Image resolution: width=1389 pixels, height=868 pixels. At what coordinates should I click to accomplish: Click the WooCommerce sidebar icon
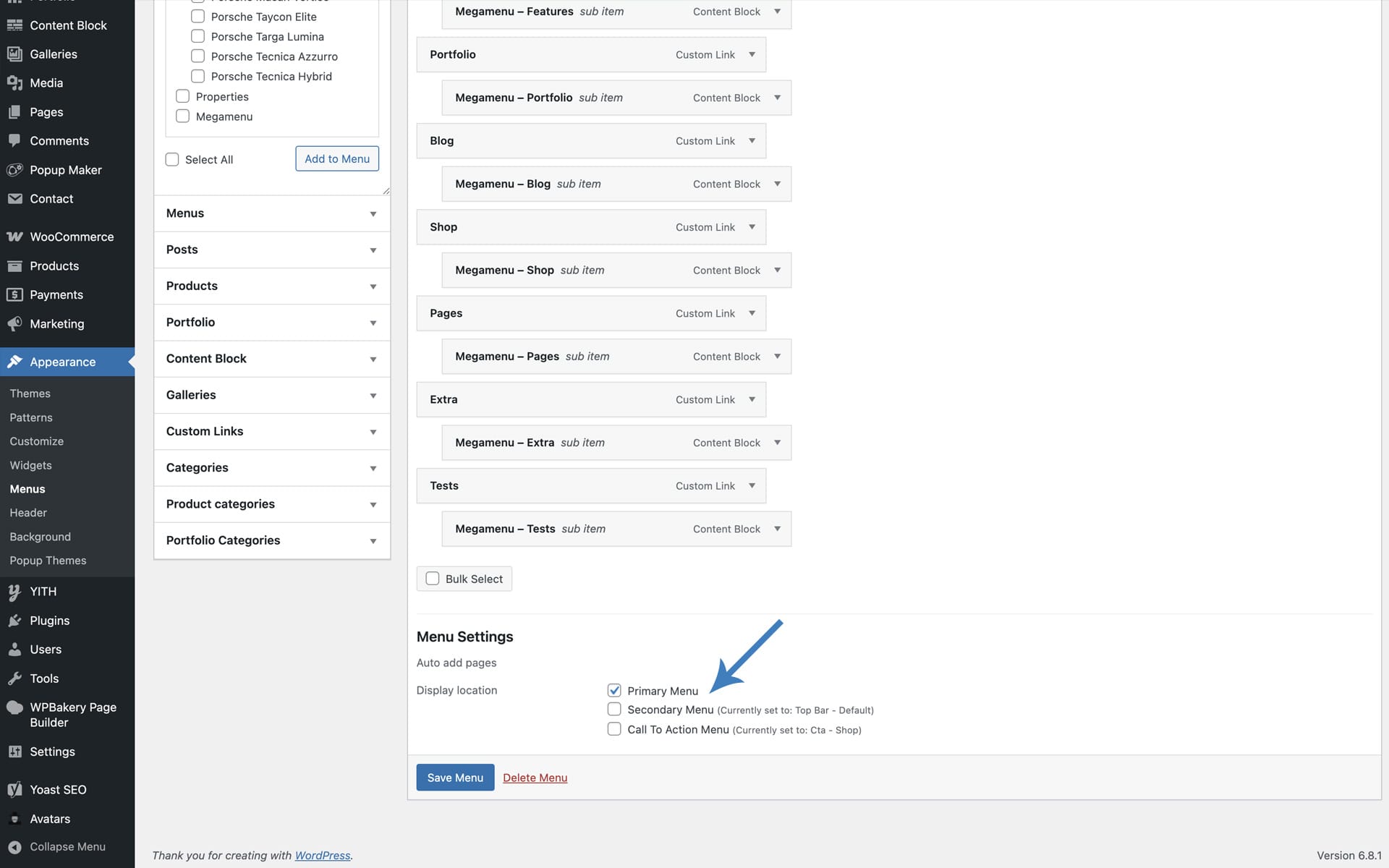coord(14,237)
